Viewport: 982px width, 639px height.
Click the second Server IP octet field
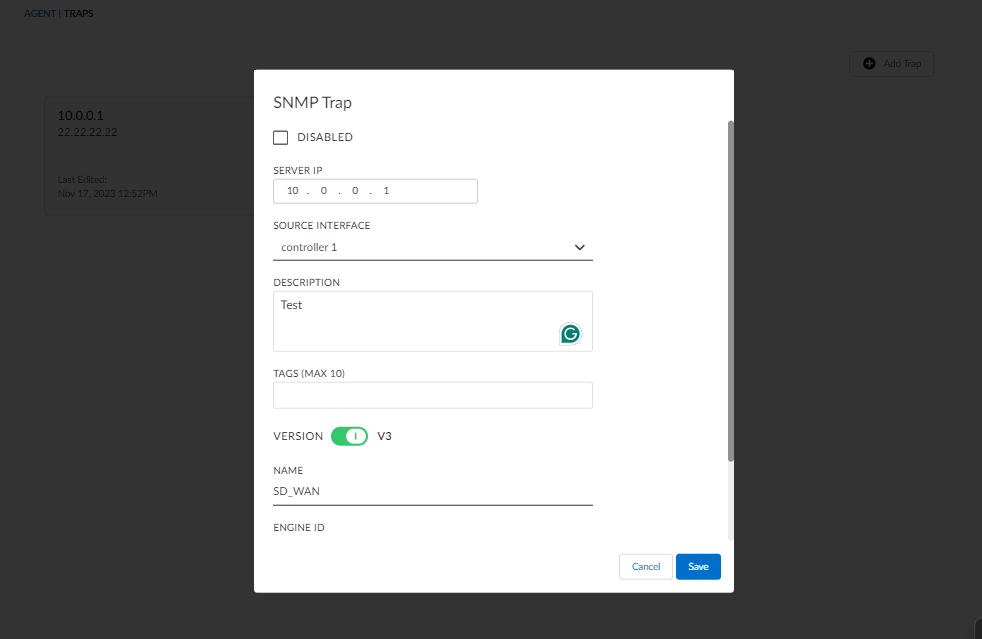pos(324,191)
